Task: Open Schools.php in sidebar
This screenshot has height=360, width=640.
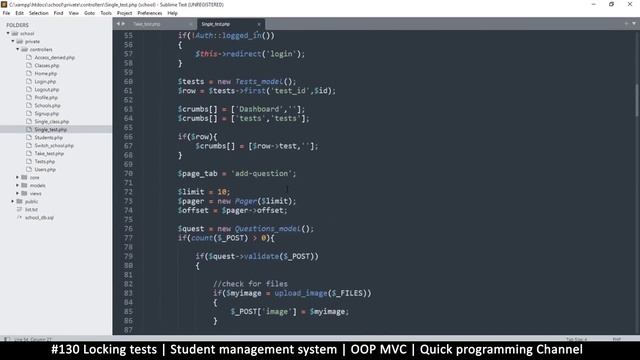Action: (47, 105)
